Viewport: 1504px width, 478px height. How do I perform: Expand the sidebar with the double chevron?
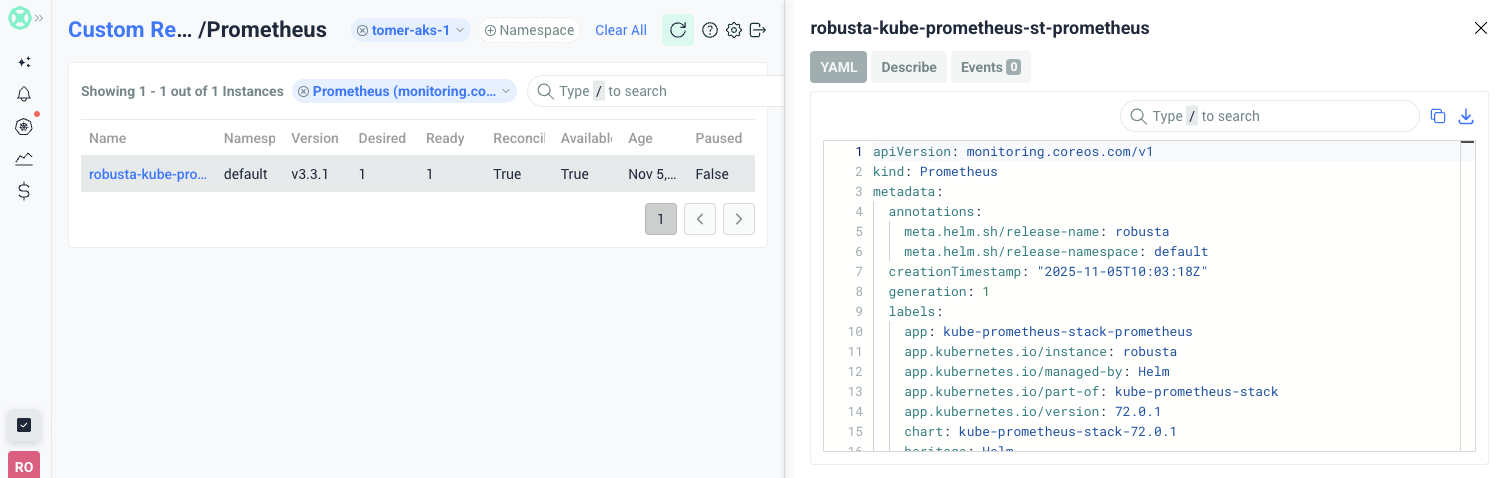(39, 18)
